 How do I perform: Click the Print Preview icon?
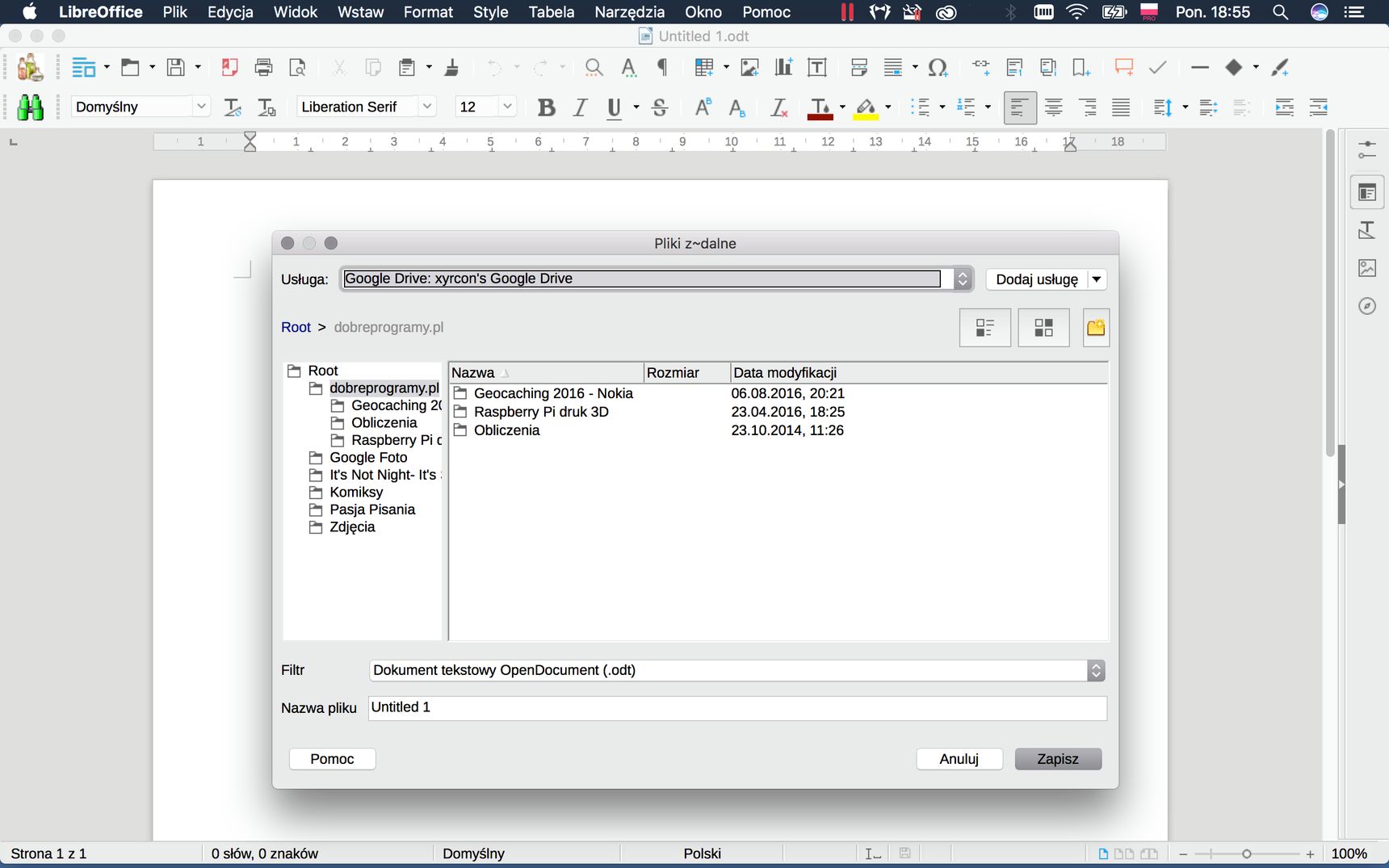(297, 68)
